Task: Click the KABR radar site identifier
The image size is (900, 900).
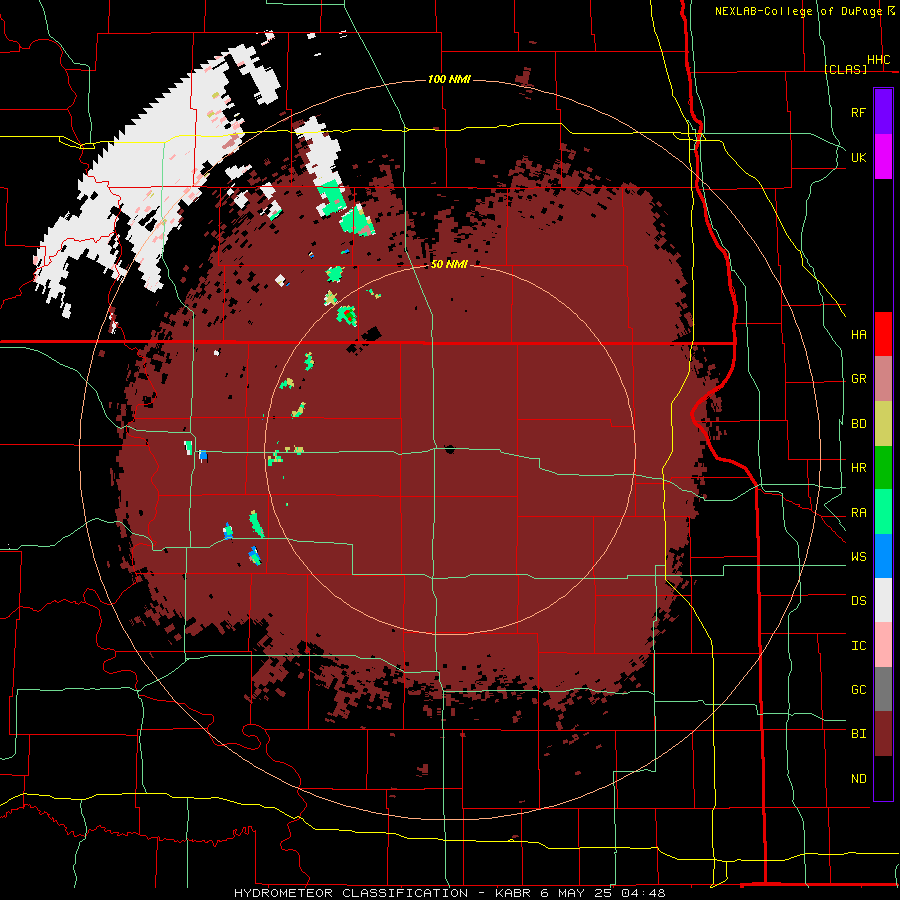Action: [x=513, y=893]
